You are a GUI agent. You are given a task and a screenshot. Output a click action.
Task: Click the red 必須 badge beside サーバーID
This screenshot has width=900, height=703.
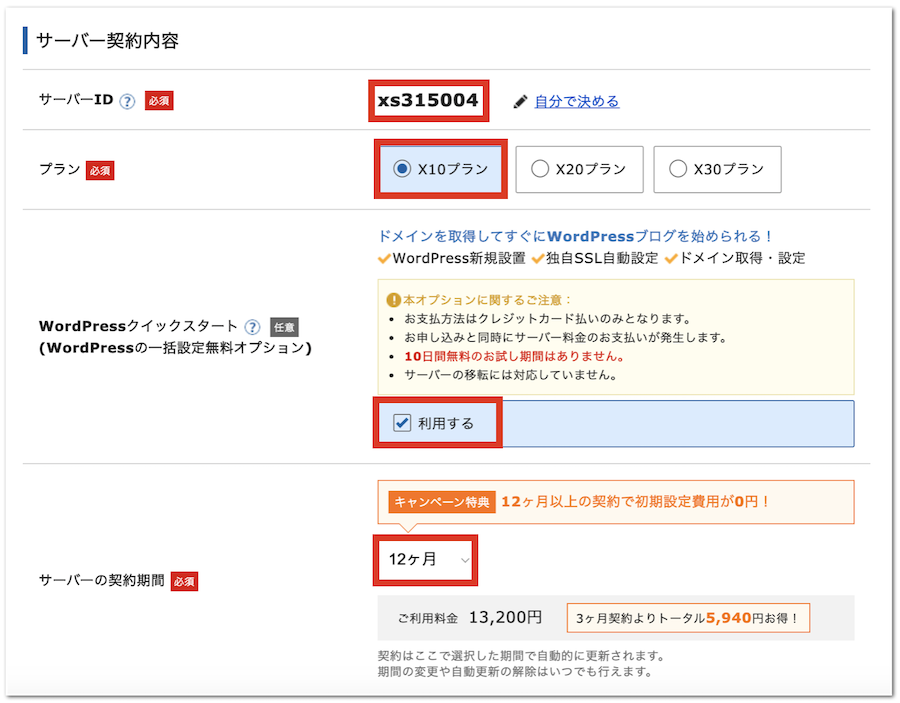point(159,101)
